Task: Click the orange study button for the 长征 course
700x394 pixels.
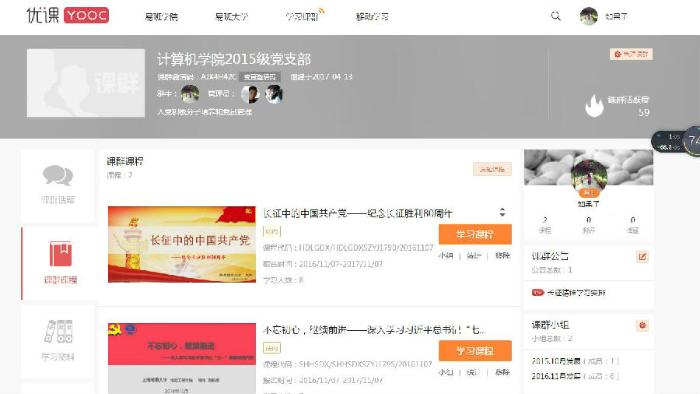Action: pyautogui.click(x=475, y=234)
